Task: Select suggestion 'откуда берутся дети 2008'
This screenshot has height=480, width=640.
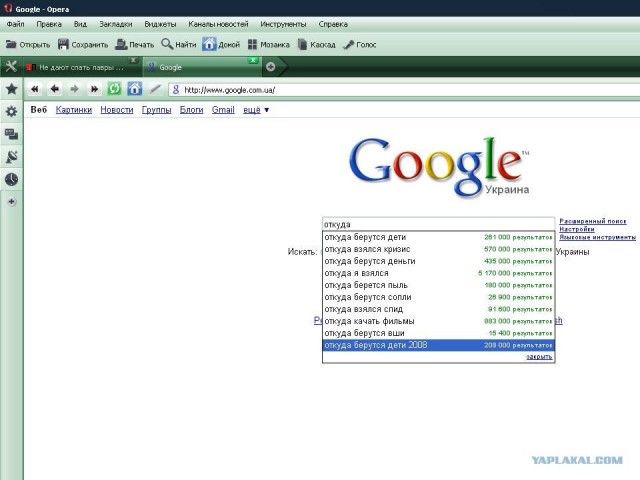Action: pos(438,345)
